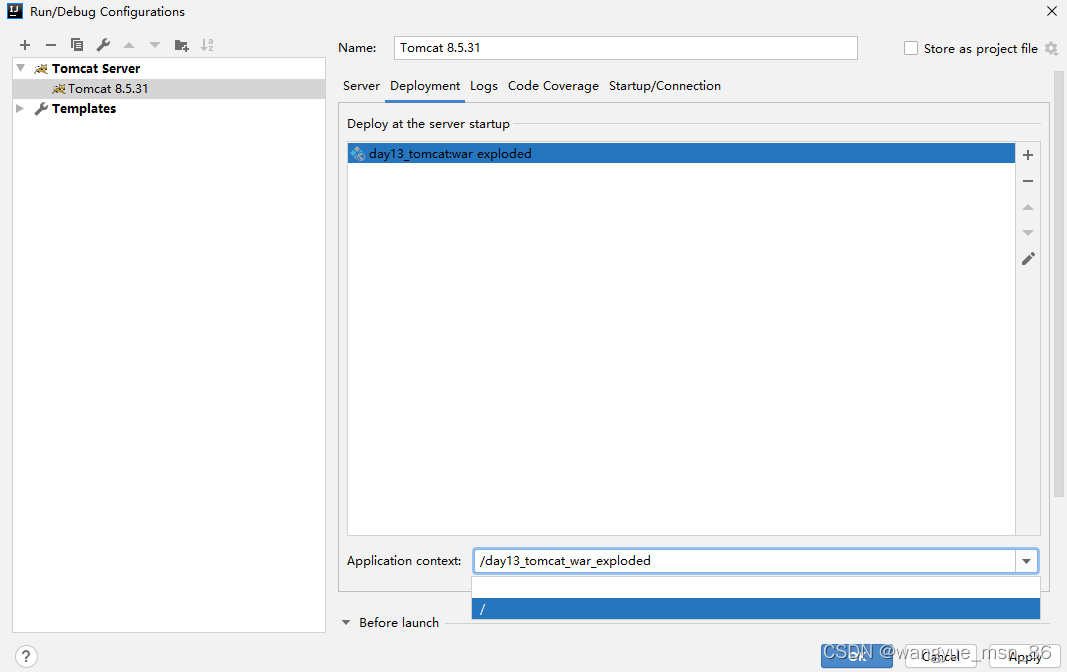Screen dimensions: 1067x672
Task: Go to the Code Coverage tab
Action: click(553, 86)
